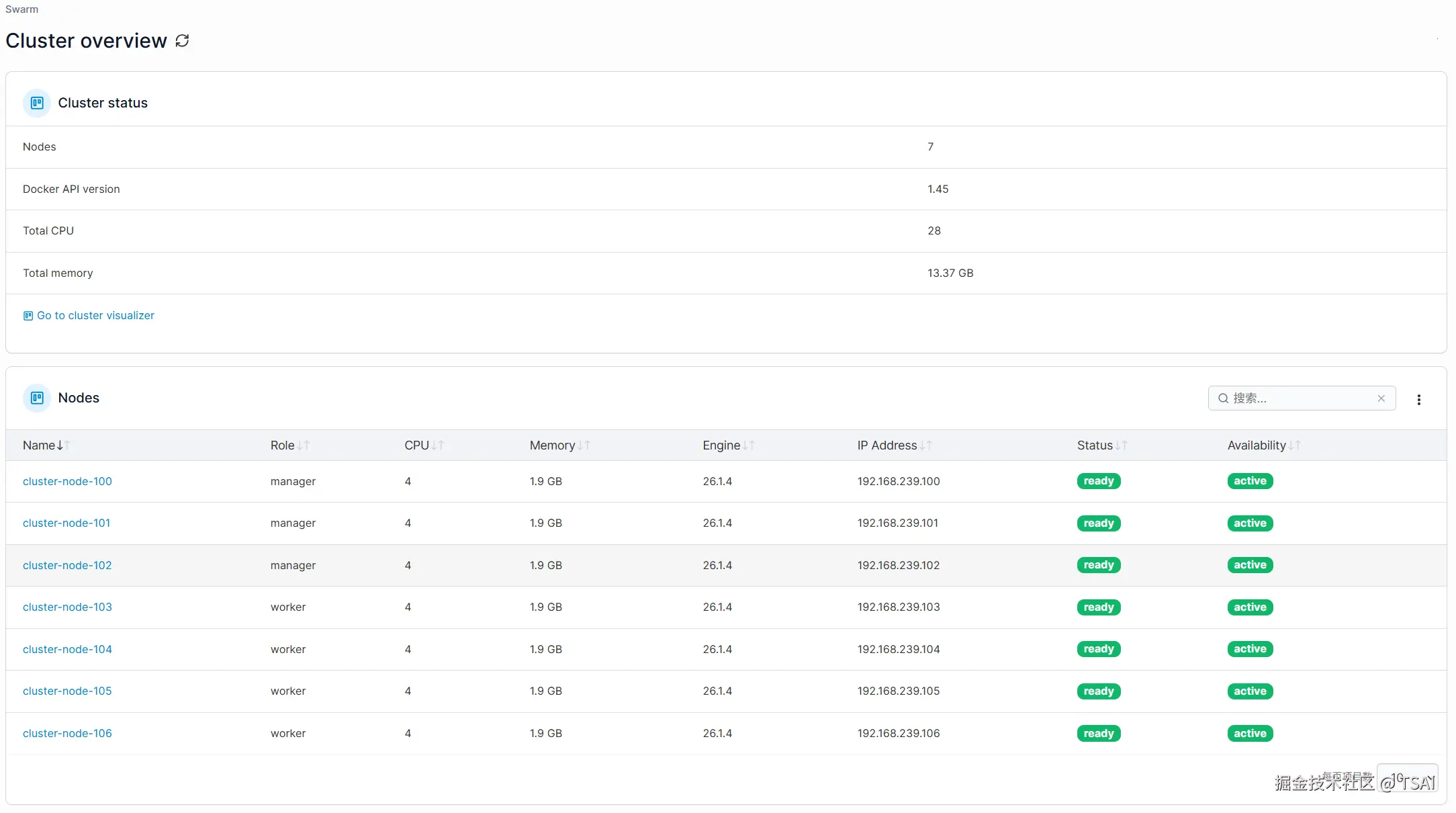Open the three-dot table settings menu
The image size is (1456, 813).
[x=1418, y=400]
